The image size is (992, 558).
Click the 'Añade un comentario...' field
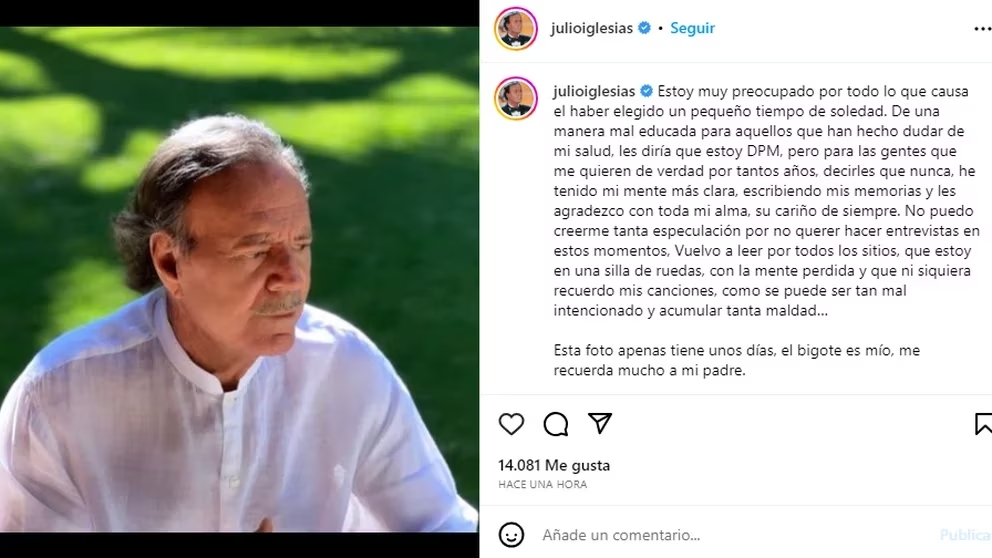(x=734, y=535)
